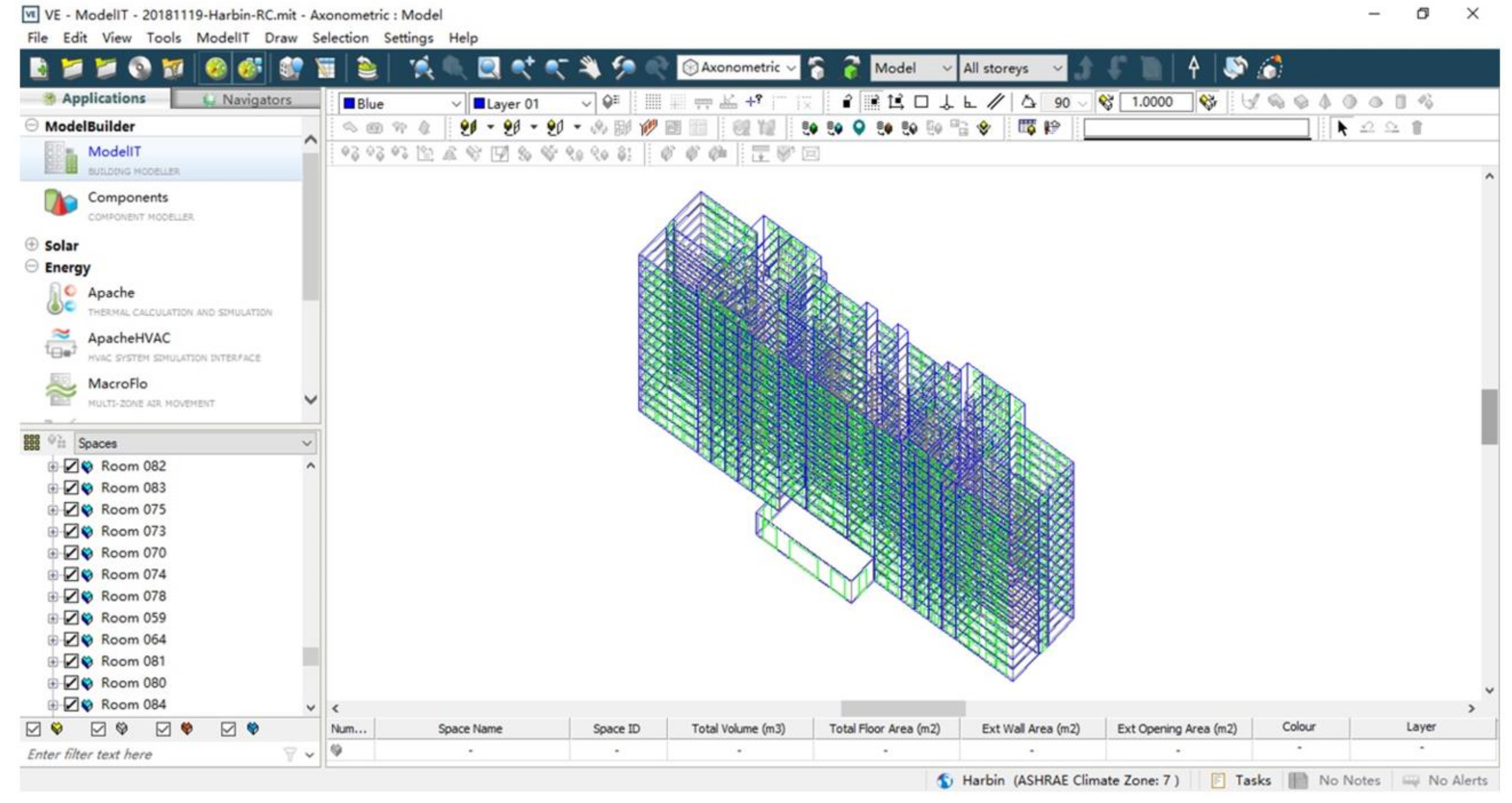Expand the Solar applications group
Screen dimensions: 1512x803
32,245
